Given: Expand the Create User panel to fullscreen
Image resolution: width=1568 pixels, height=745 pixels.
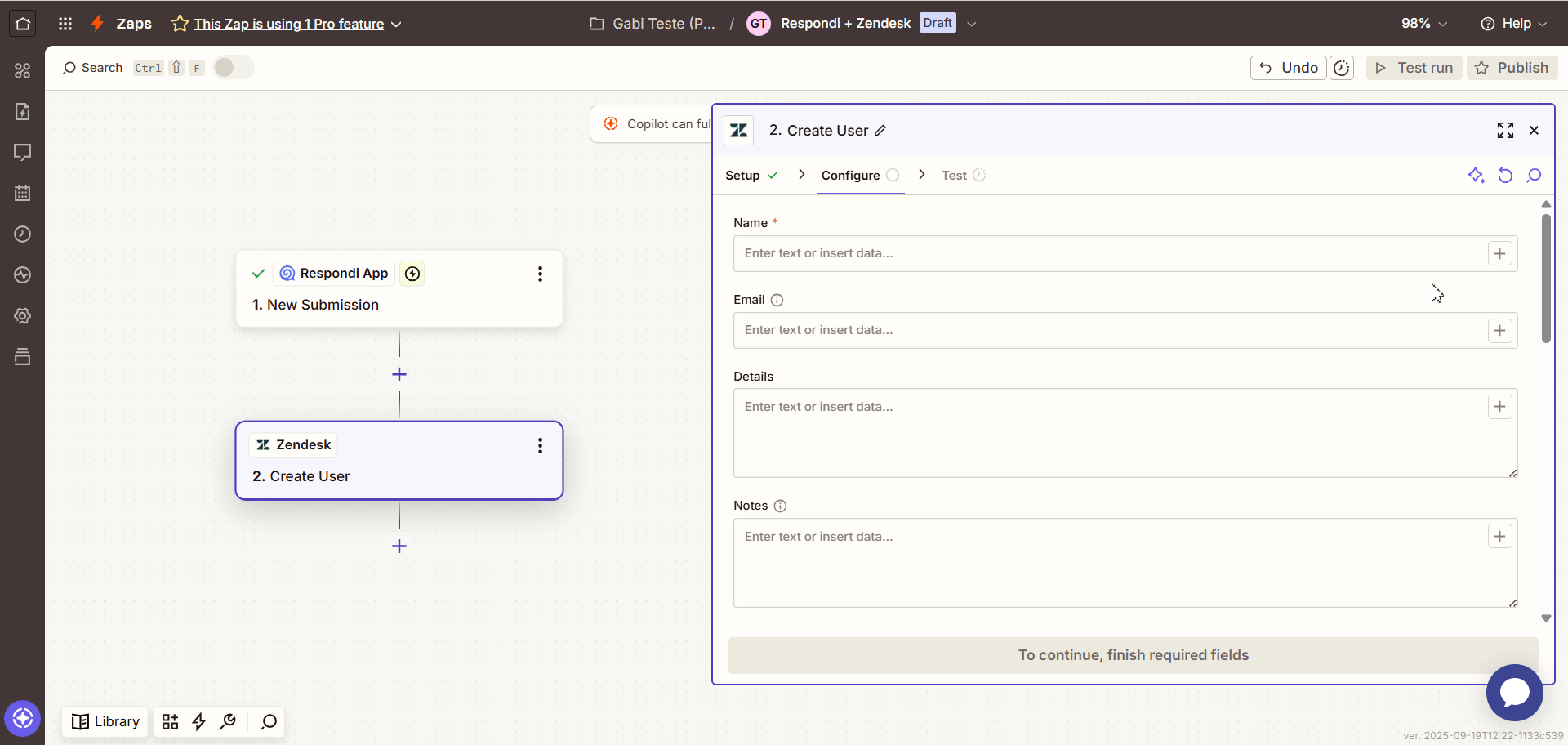Looking at the screenshot, I should (1505, 131).
